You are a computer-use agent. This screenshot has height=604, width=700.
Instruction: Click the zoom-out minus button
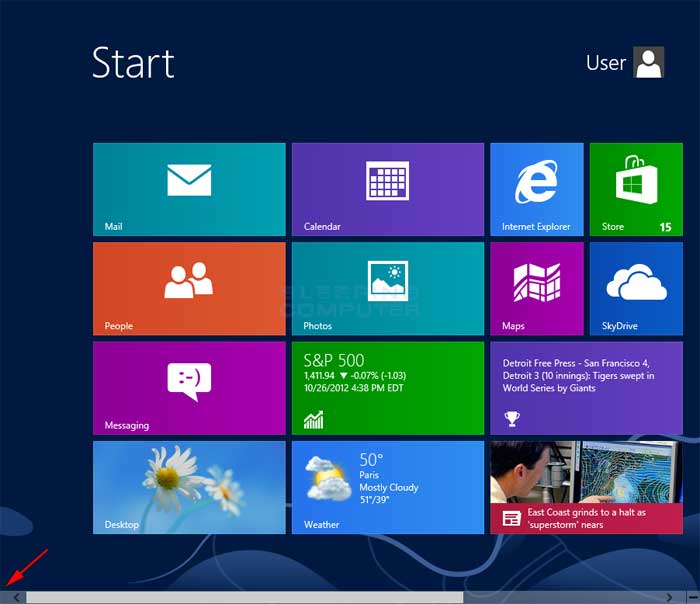tap(693, 597)
